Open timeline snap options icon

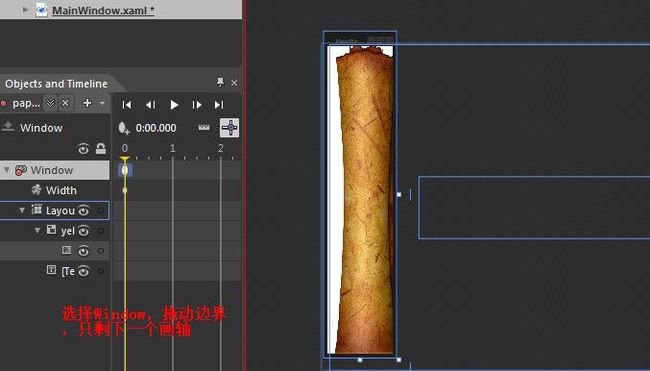pyautogui.click(x=204, y=128)
